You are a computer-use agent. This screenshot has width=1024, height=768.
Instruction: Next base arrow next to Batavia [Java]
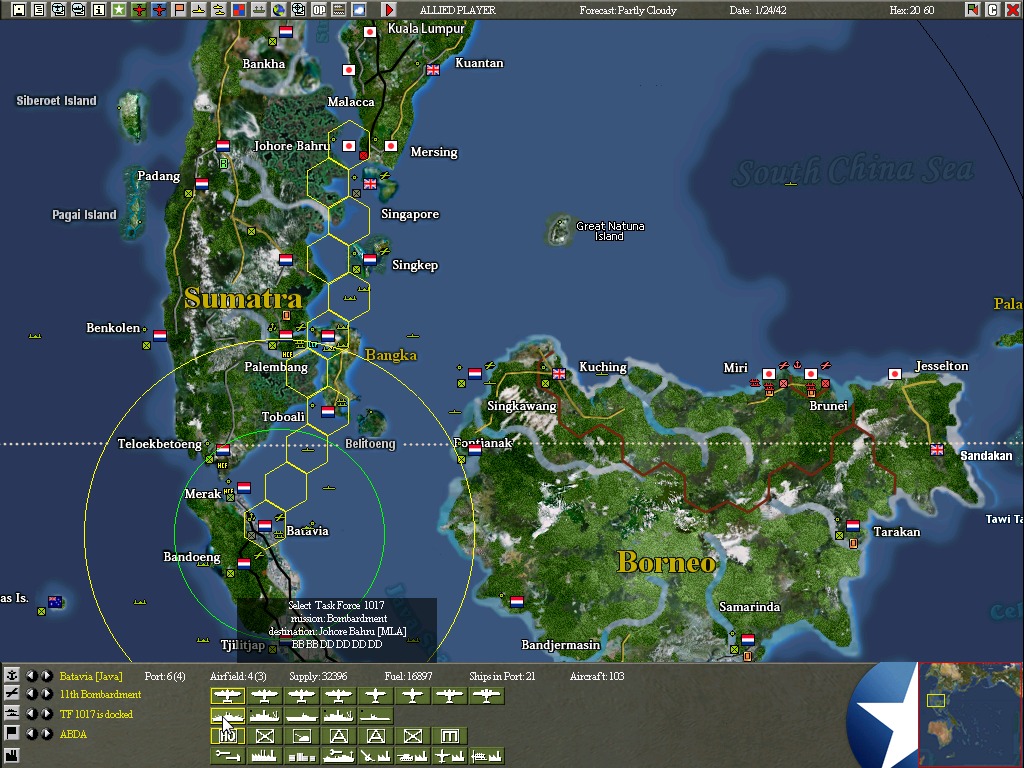[x=47, y=676]
